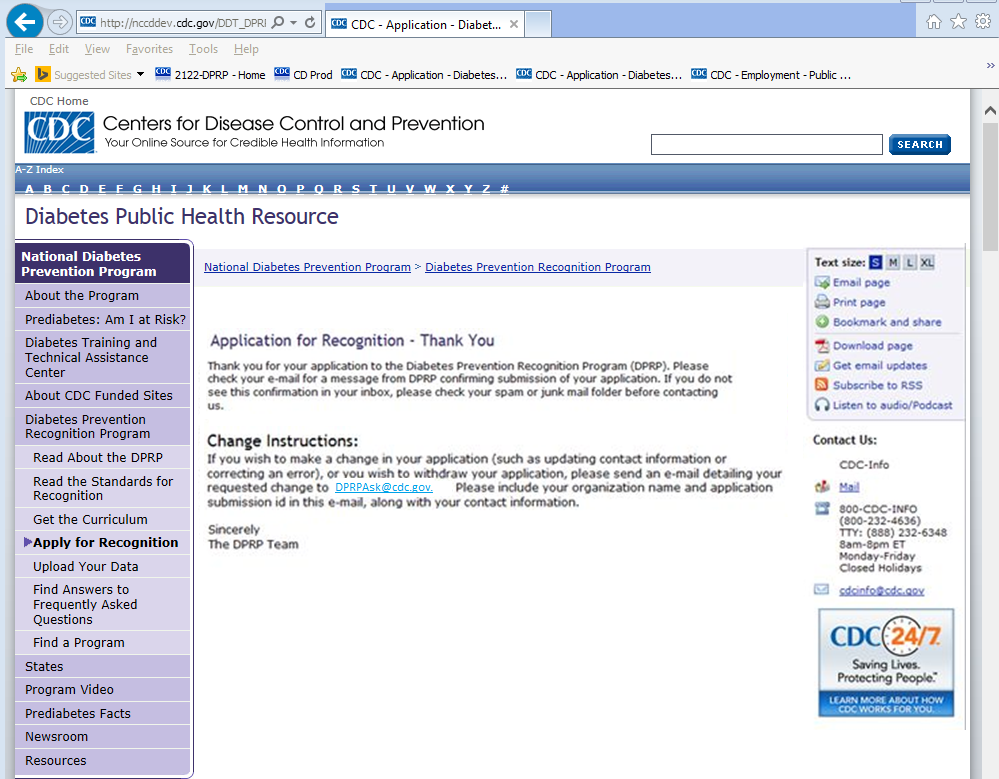999x779 pixels.
Task: Click the Print page printer icon
Action: (x=822, y=302)
